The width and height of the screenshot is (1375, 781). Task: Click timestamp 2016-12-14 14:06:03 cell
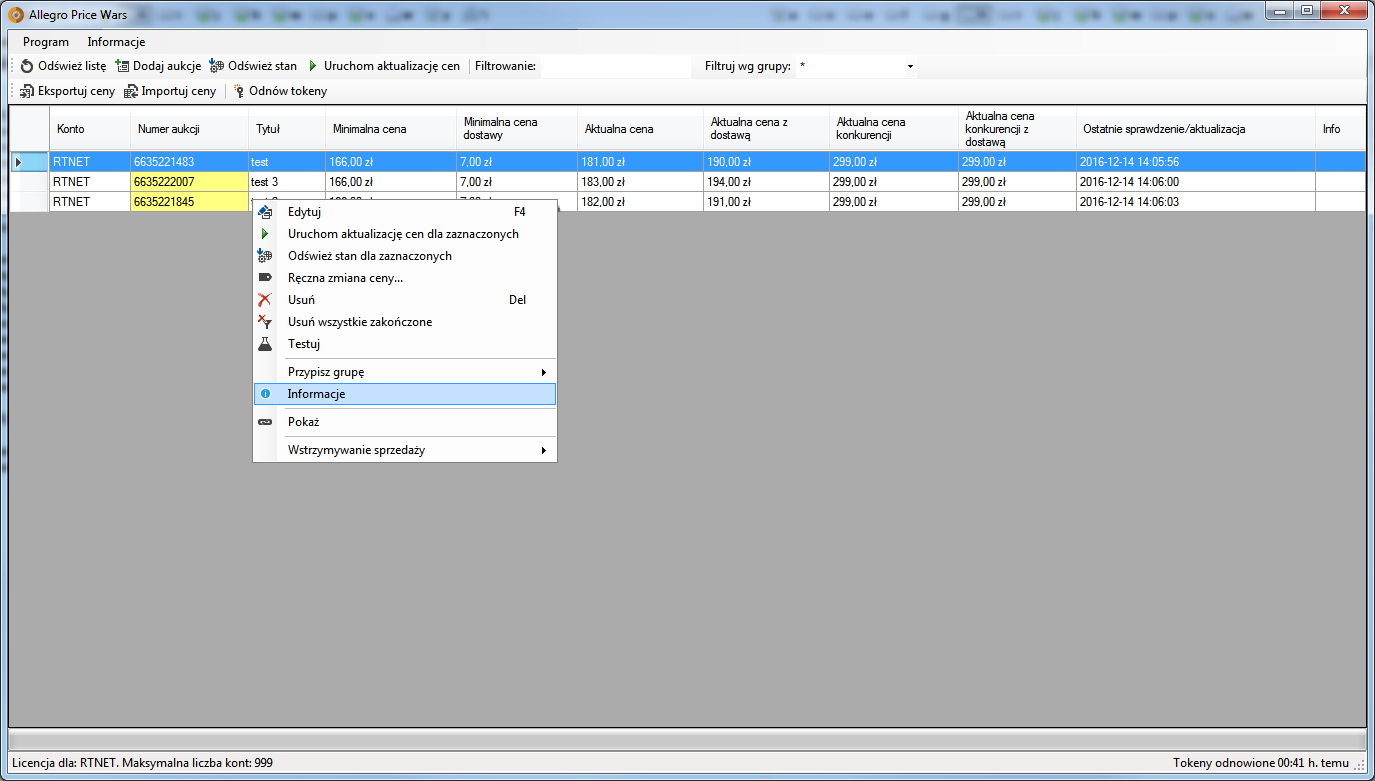click(1196, 202)
